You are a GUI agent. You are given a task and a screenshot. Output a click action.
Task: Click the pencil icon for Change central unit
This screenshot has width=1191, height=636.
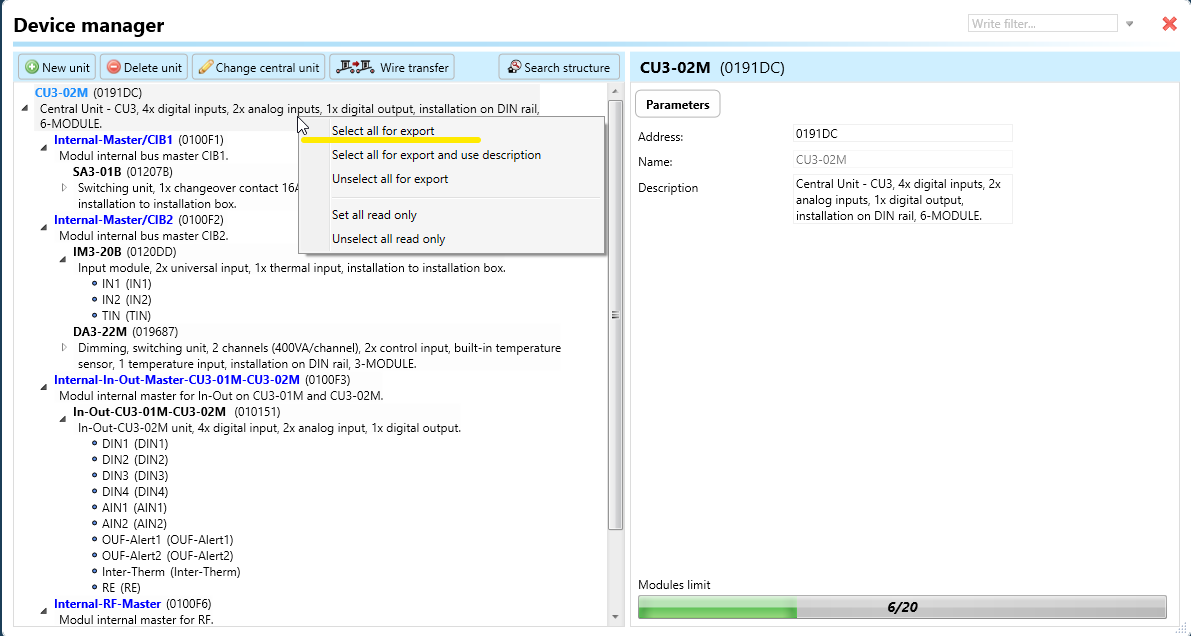(205, 68)
